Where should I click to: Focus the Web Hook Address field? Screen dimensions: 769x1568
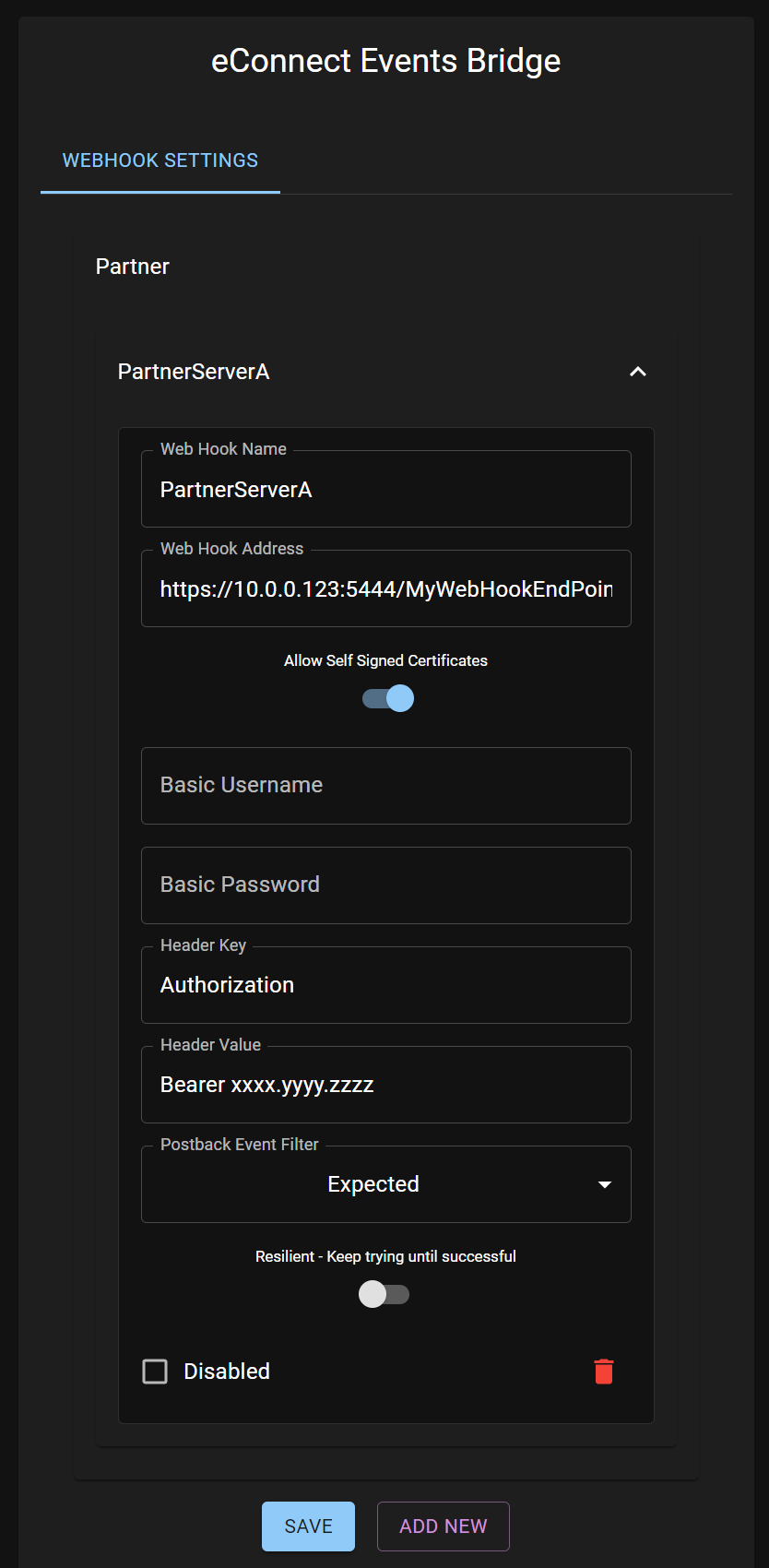click(386, 588)
